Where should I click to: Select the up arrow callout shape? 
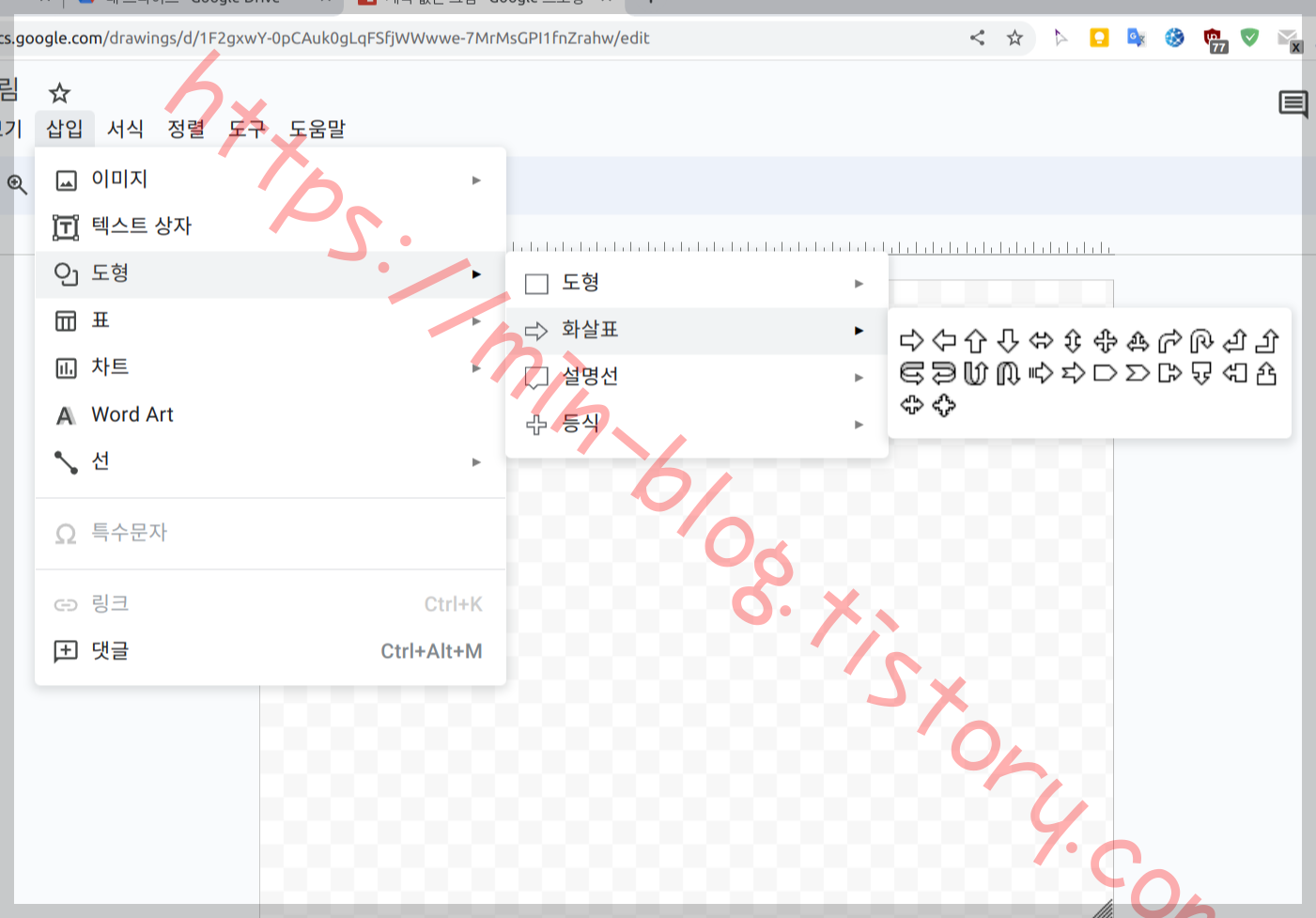1266,373
